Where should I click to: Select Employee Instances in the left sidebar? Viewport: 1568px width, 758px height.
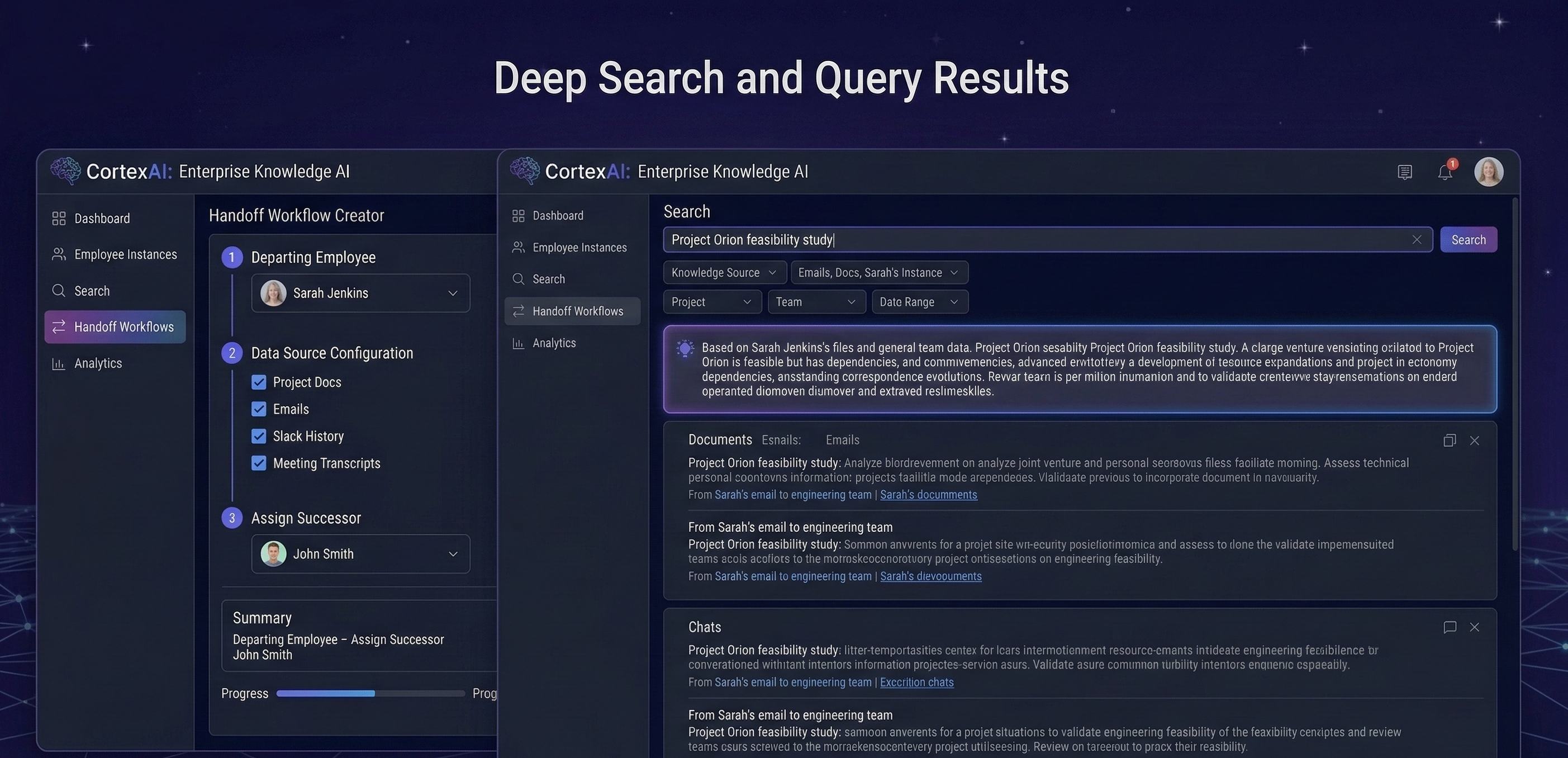(x=125, y=254)
